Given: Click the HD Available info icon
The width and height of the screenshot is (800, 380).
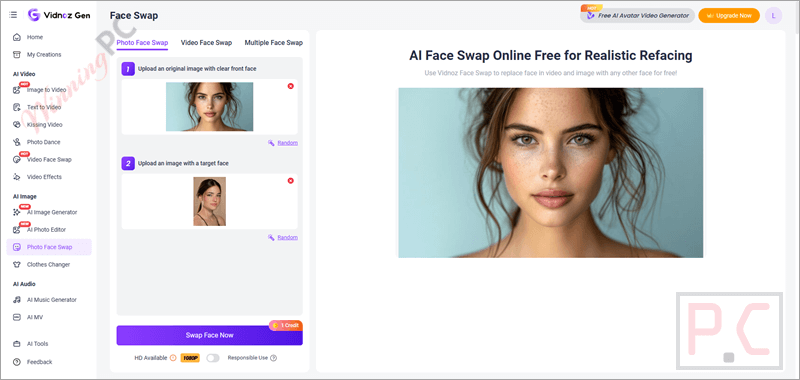Looking at the screenshot, I should pos(173,358).
